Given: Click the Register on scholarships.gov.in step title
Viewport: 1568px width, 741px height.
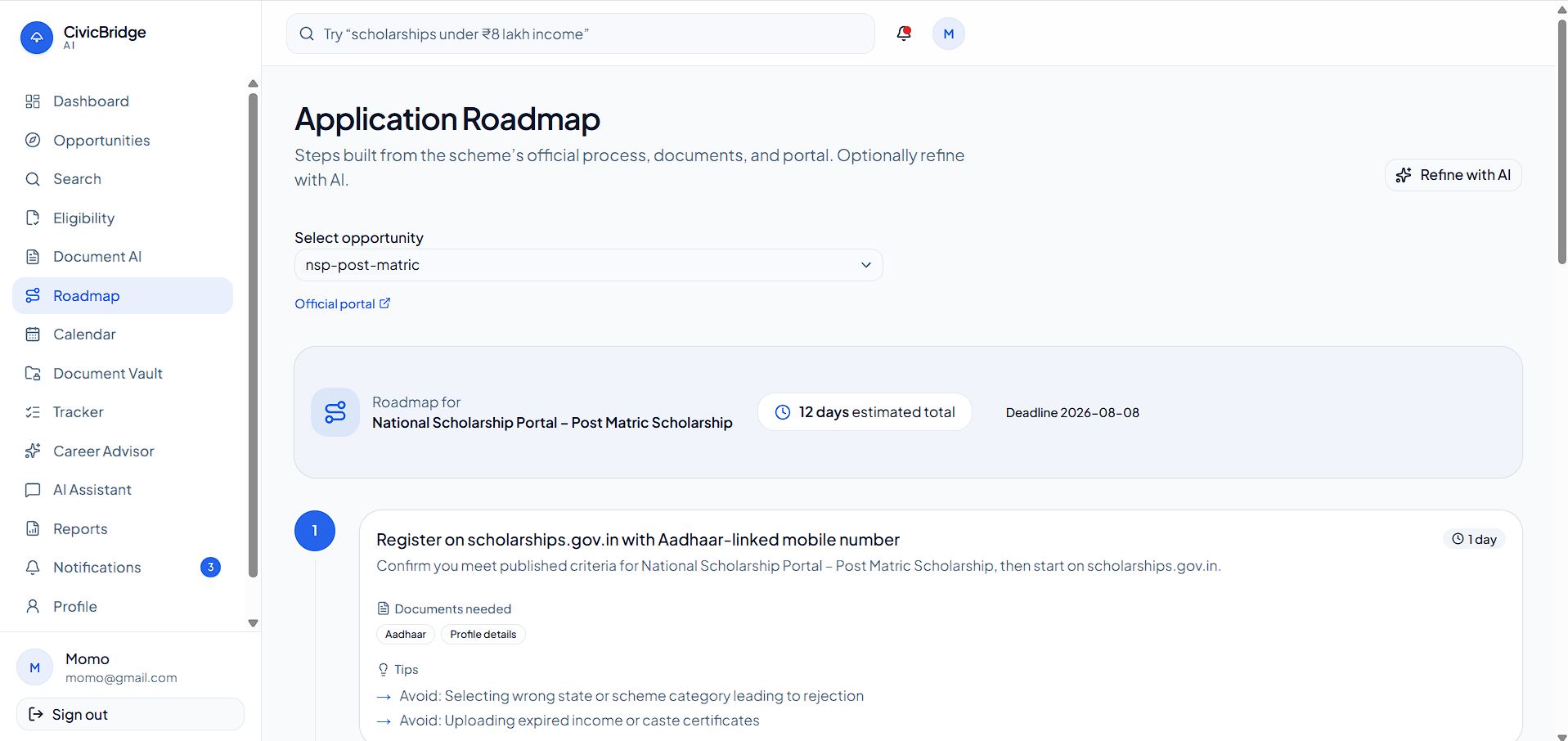Looking at the screenshot, I should [638, 540].
